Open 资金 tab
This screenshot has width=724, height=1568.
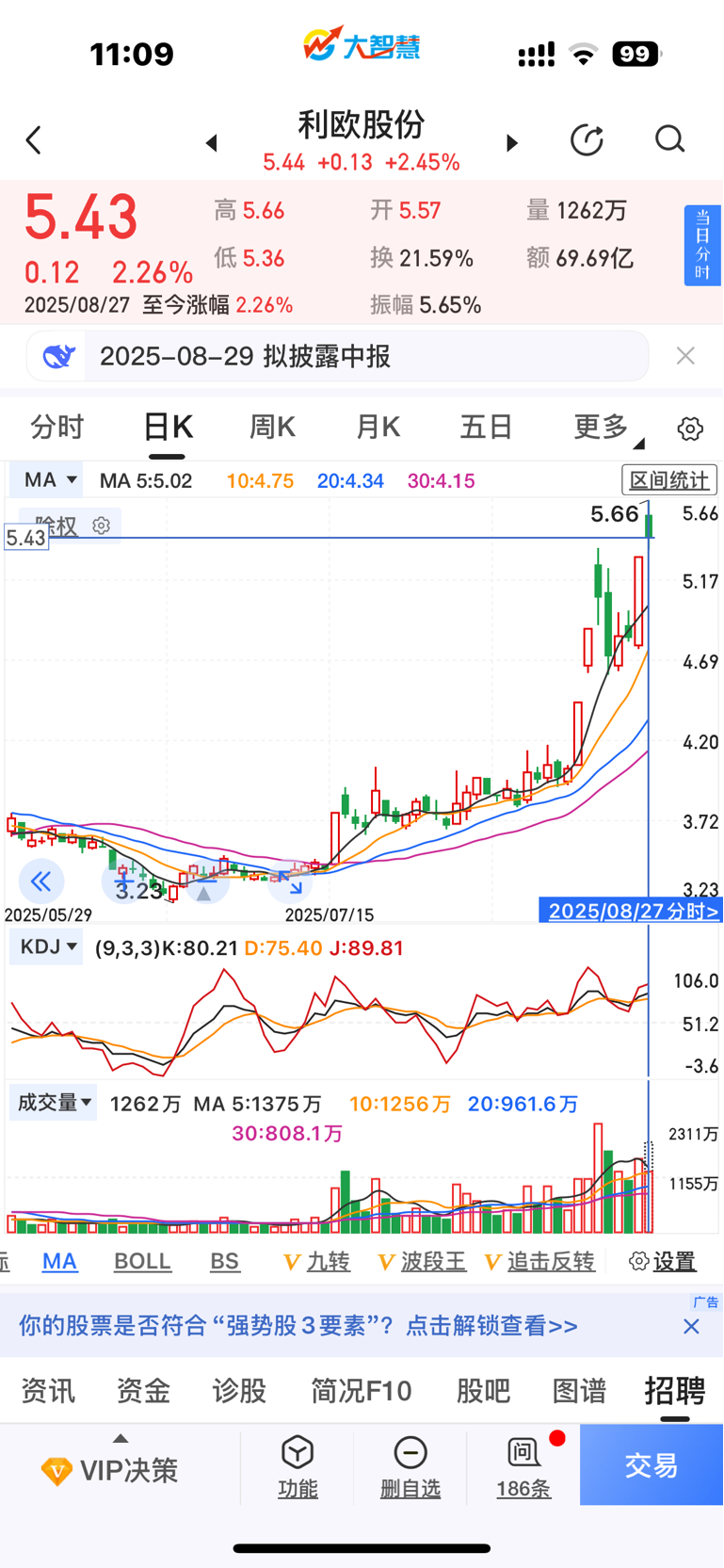pyautogui.click(x=143, y=1390)
